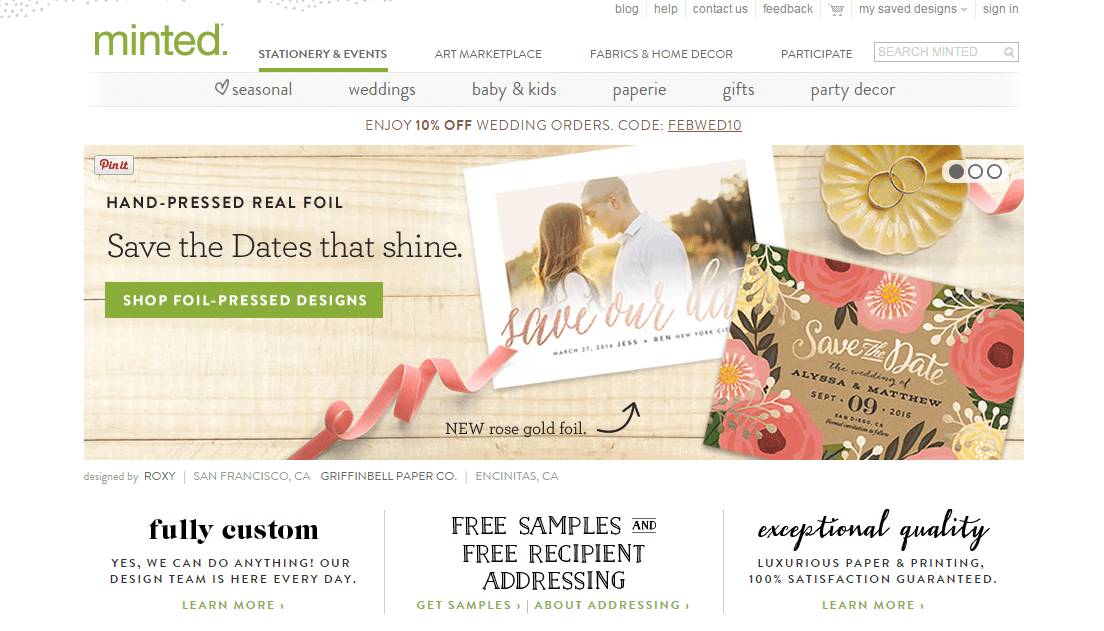Select the third carousel slide dot
Screen dimensions: 1104x631
tap(994, 171)
